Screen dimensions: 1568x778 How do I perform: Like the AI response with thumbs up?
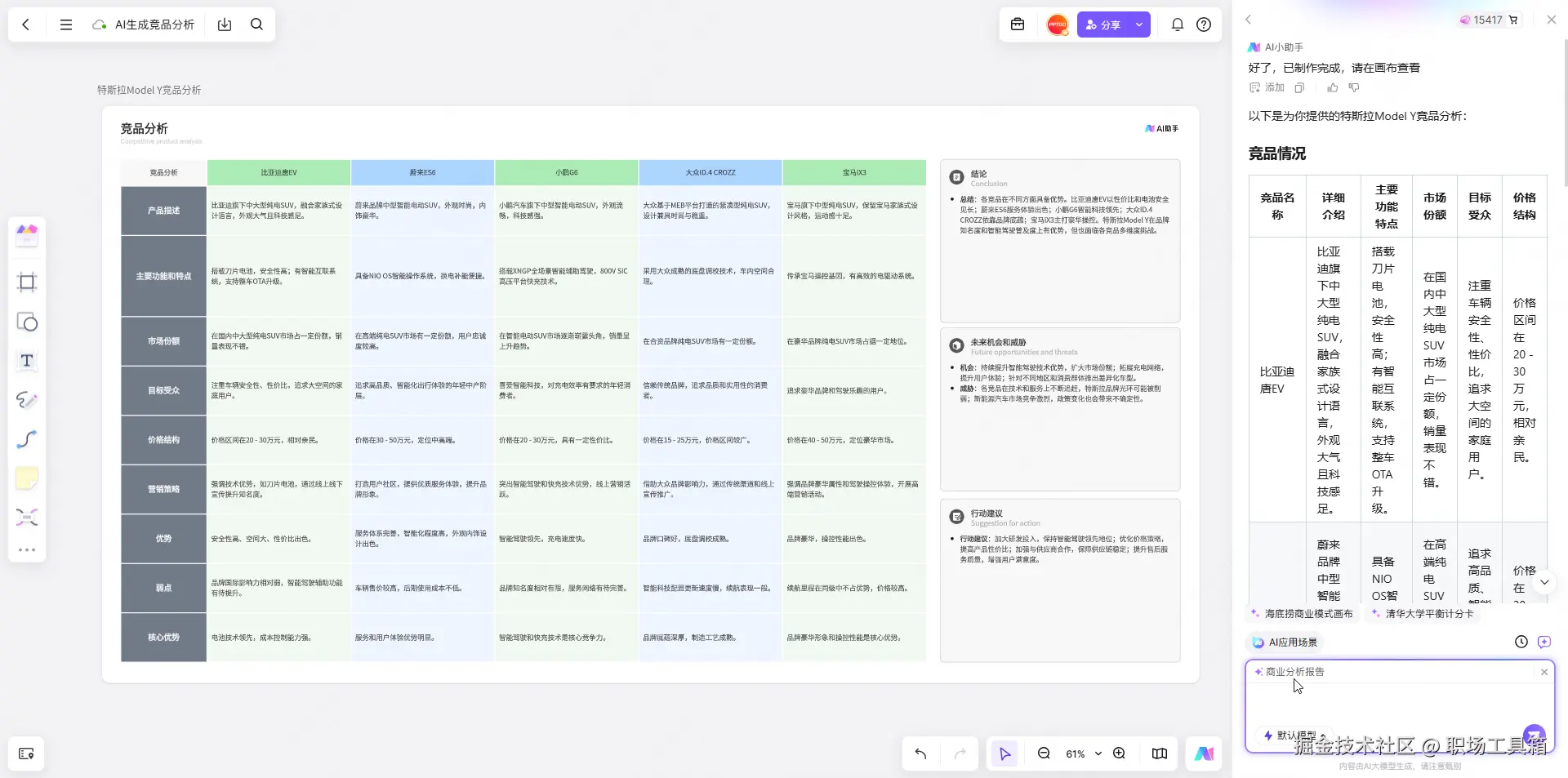1333,87
